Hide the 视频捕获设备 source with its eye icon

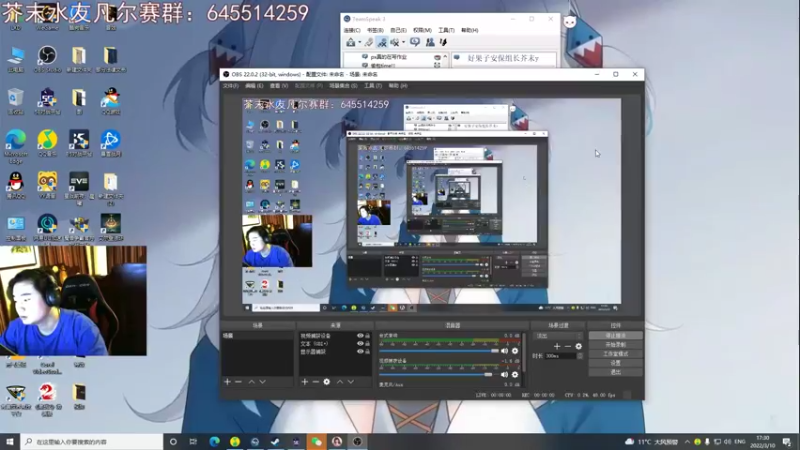360,336
